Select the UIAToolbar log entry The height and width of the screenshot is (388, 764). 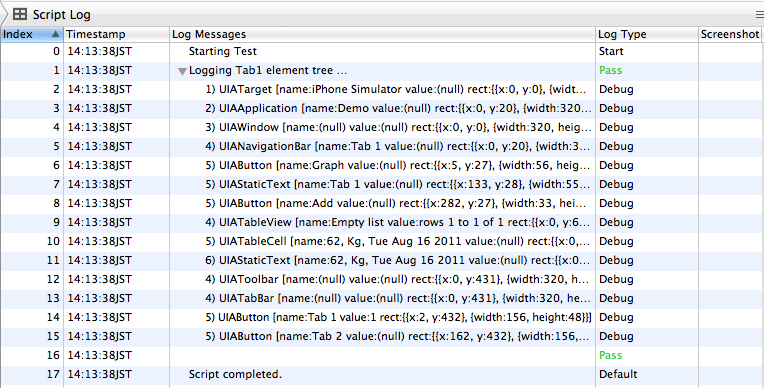pos(382,279)
